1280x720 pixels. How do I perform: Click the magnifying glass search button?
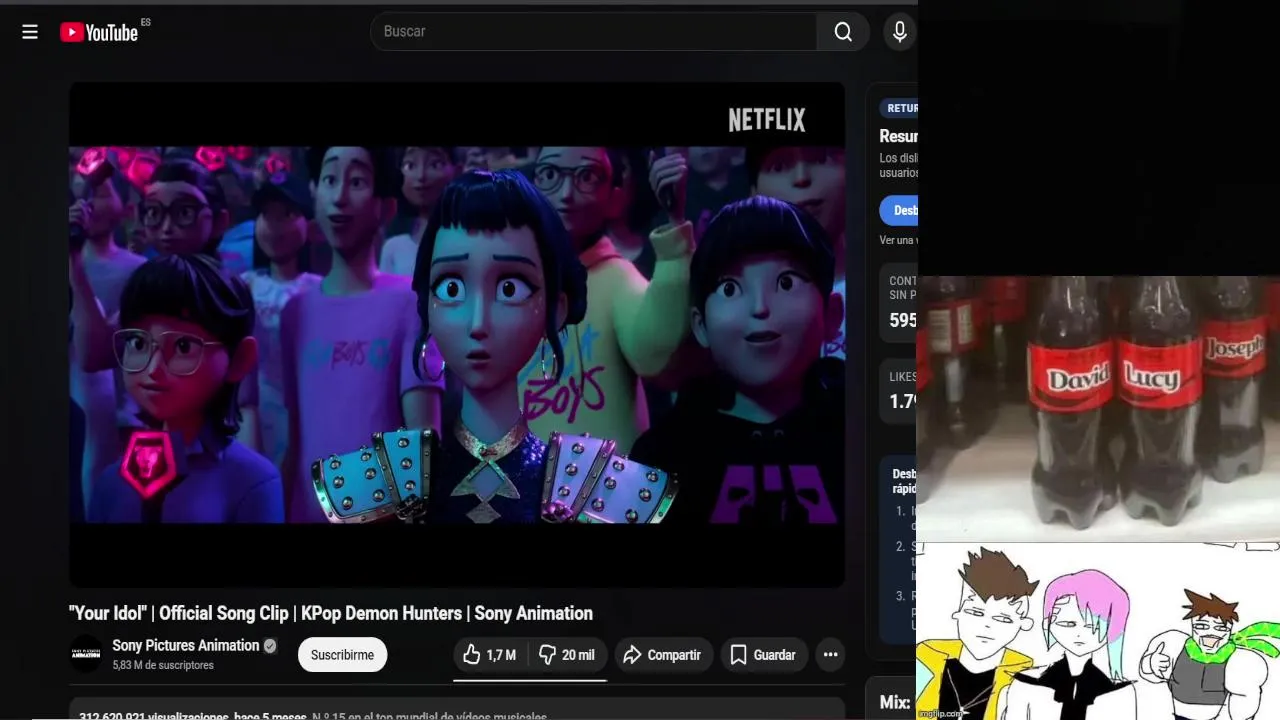[x=843, y=32]
